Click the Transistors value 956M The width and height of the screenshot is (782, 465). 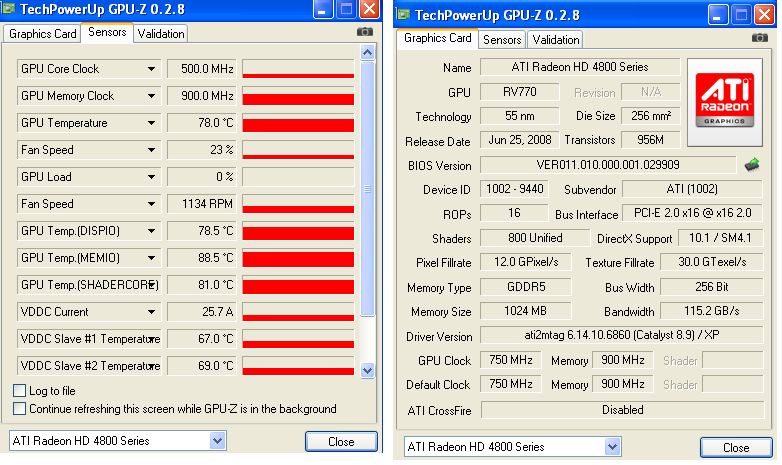coord(651,140)
